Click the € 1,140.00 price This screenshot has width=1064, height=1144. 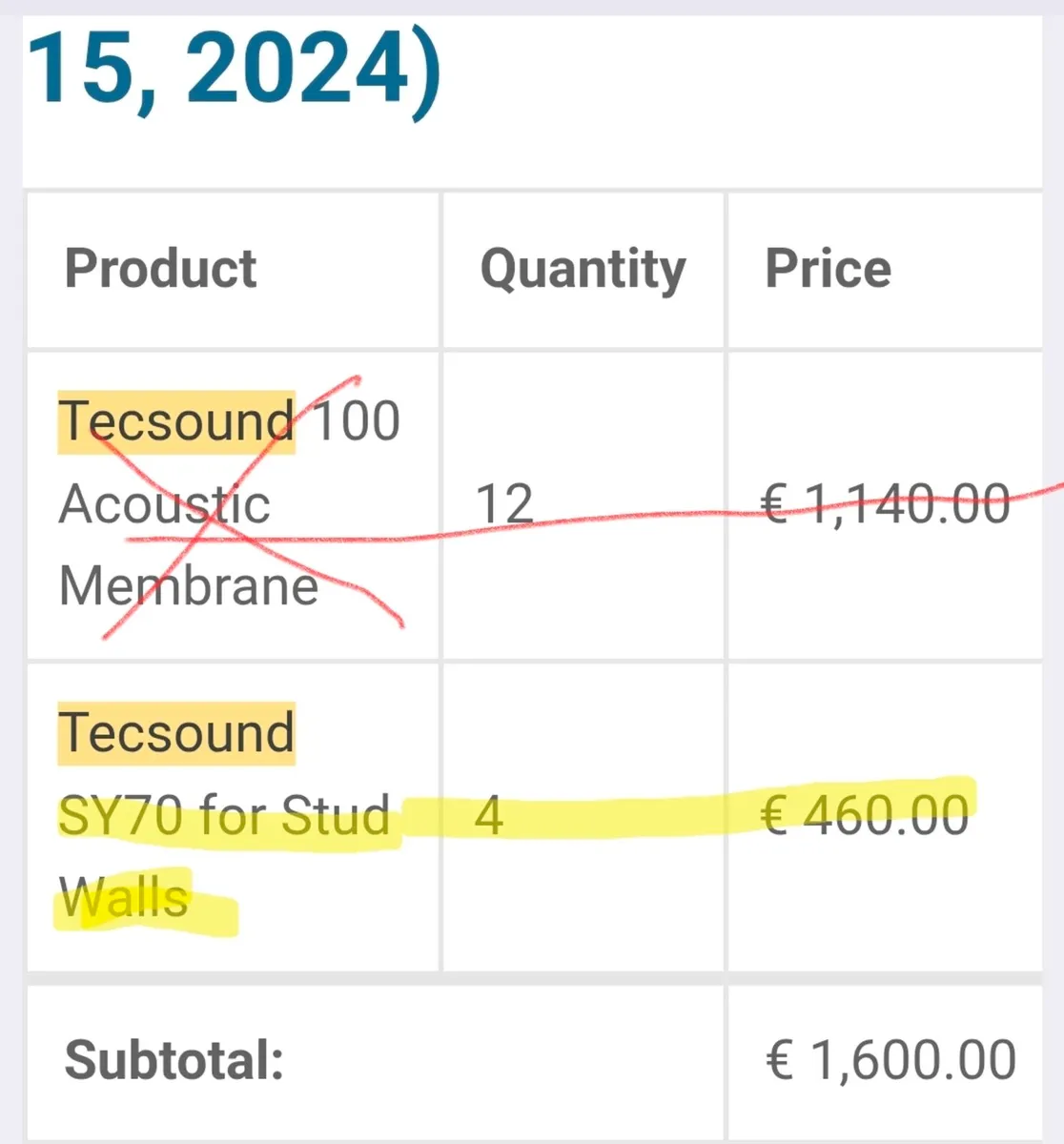pyautogui.click(x=887, y=503)
